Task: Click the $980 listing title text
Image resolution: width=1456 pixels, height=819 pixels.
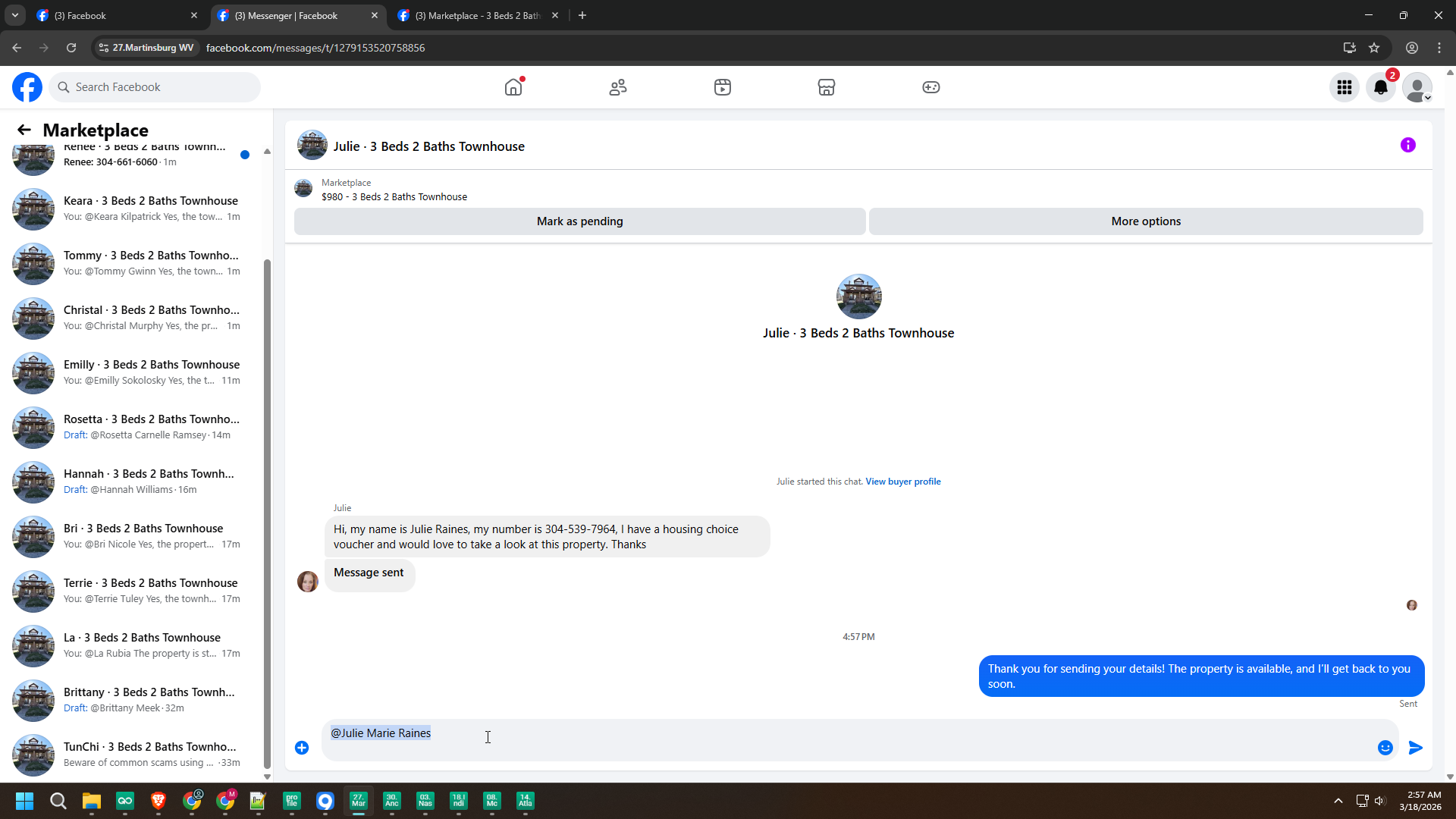Action: pyautogui.click(x=394, y=197)
